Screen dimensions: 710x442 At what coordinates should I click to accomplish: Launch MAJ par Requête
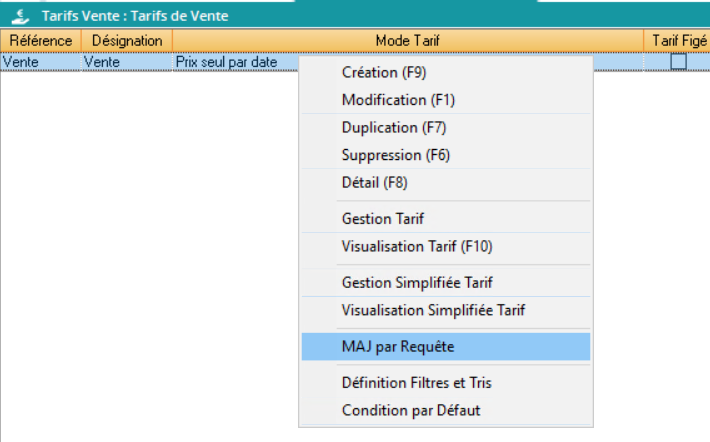coord(398,347)
